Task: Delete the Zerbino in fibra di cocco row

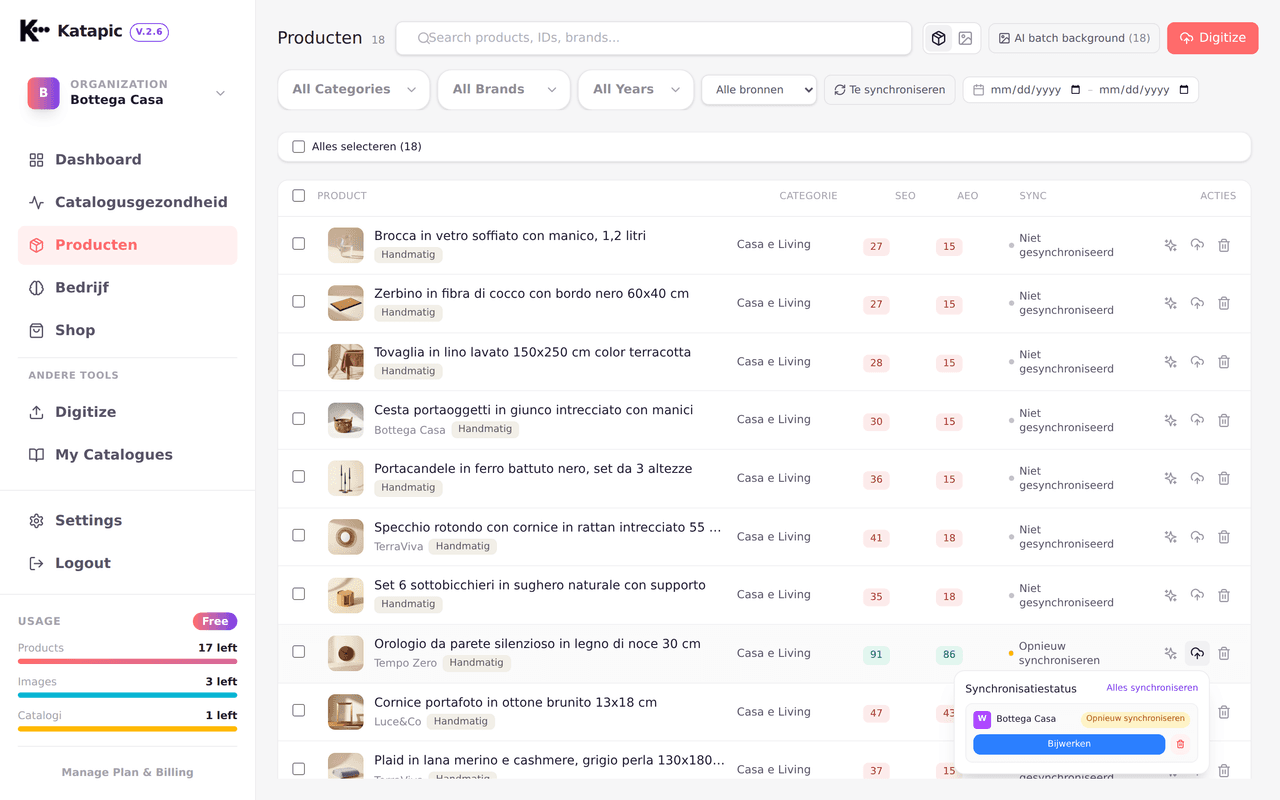Action: click(x=1224, y=303)
